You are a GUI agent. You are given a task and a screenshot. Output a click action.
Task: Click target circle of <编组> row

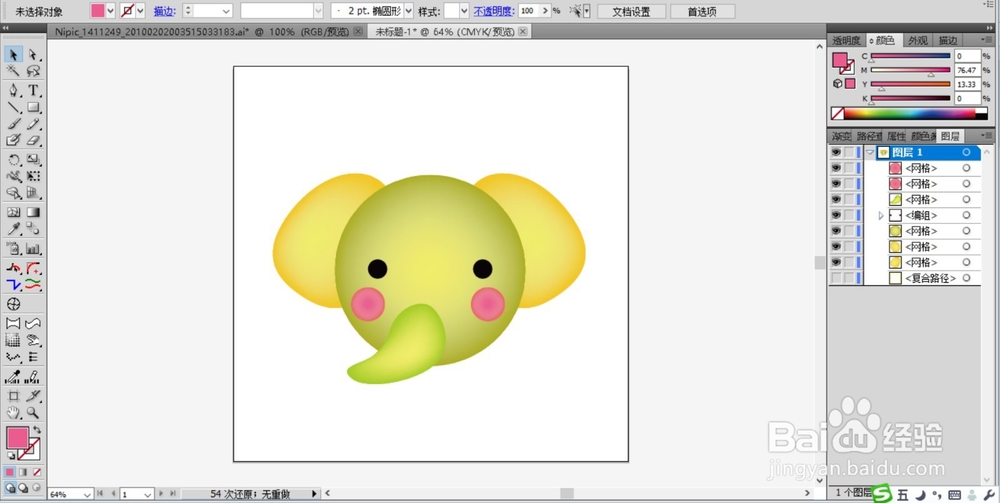[x=966, y=215]
